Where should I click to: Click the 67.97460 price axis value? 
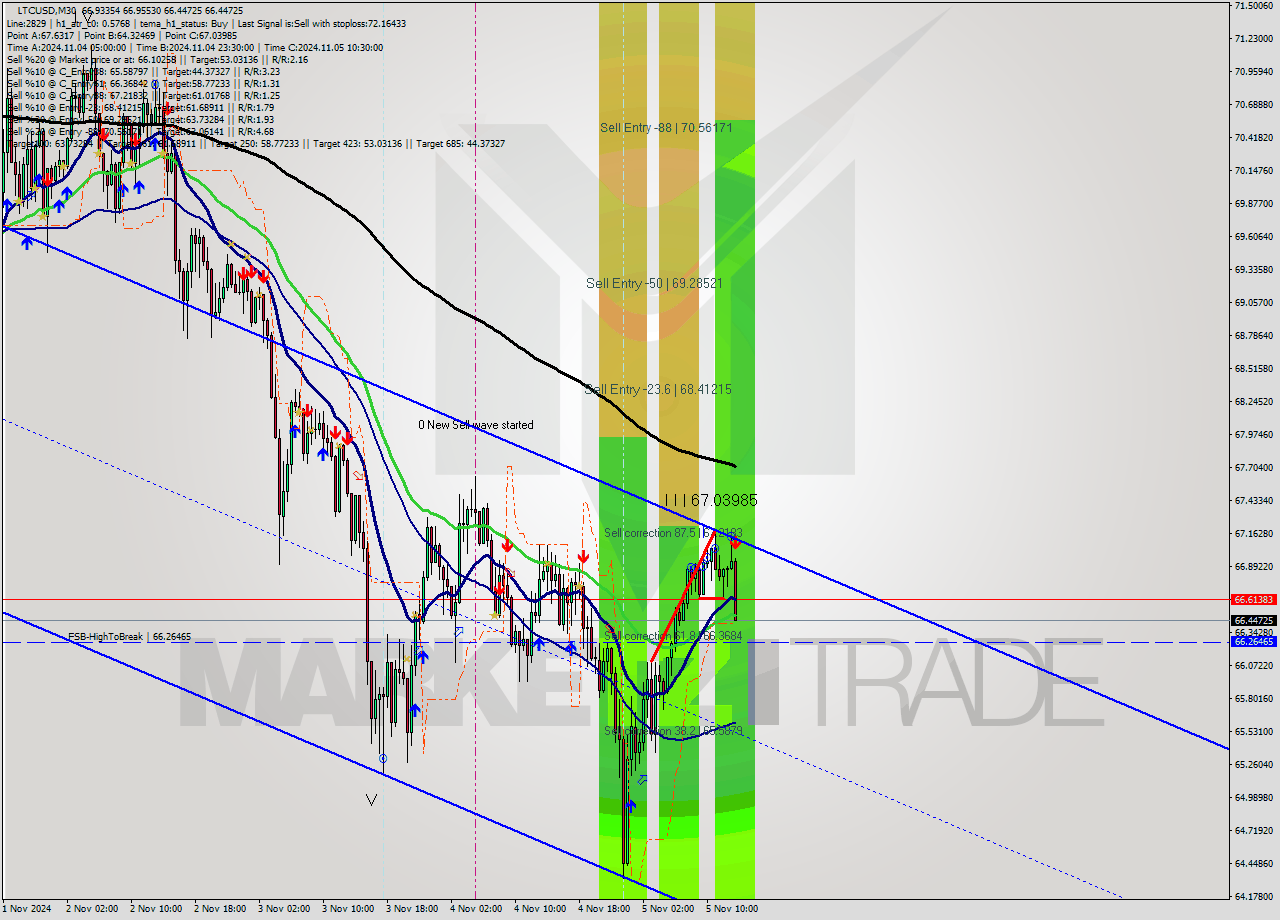[x=1253, y=435]
